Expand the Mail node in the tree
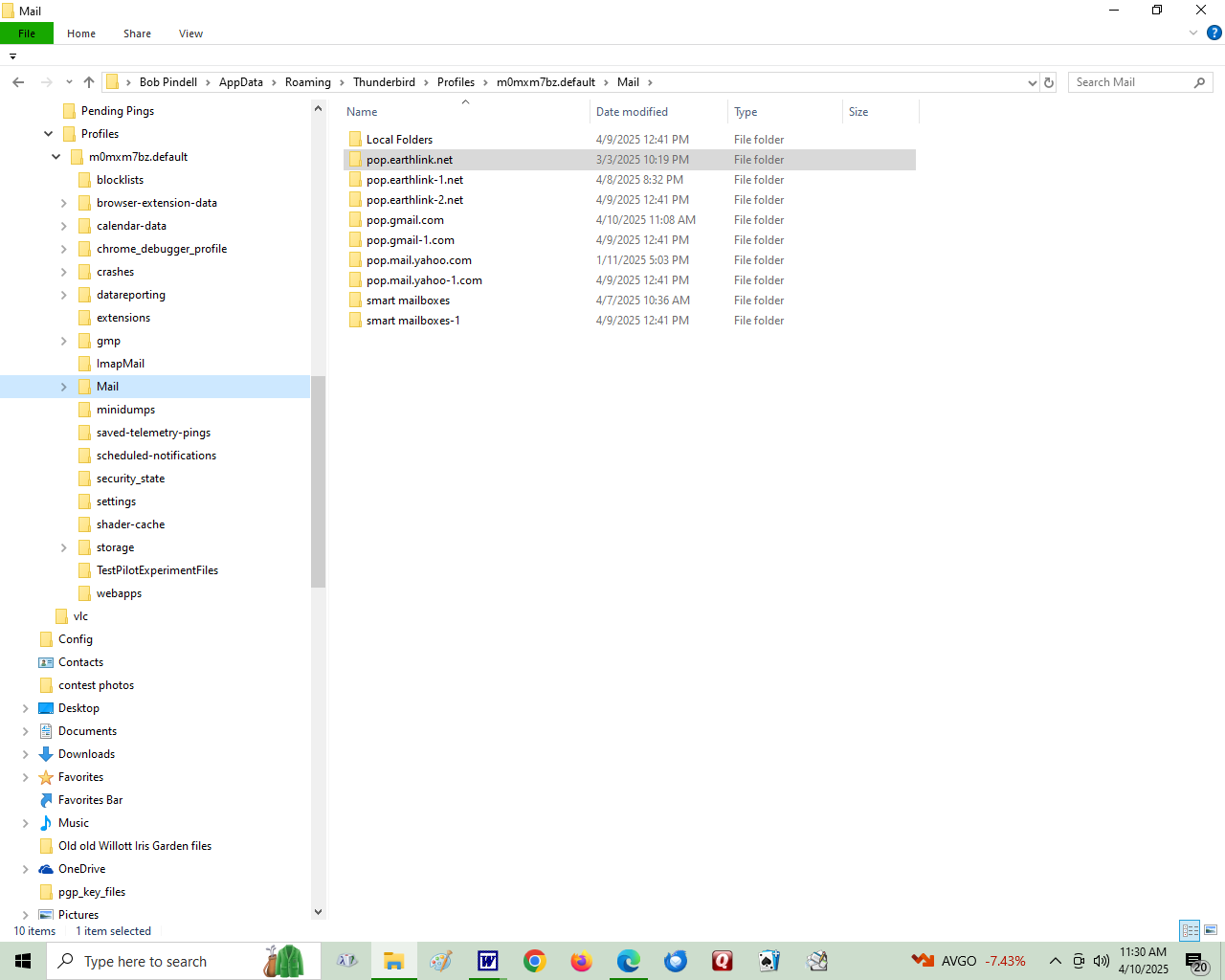This screenshot has height=980, width=1225. pyautogui.click(x=63, y=387)
